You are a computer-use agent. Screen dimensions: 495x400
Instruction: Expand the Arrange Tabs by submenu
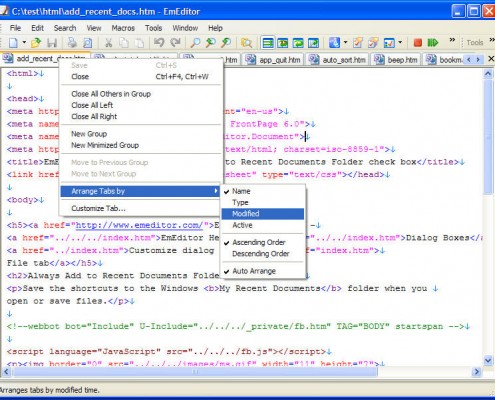(140, 191)
